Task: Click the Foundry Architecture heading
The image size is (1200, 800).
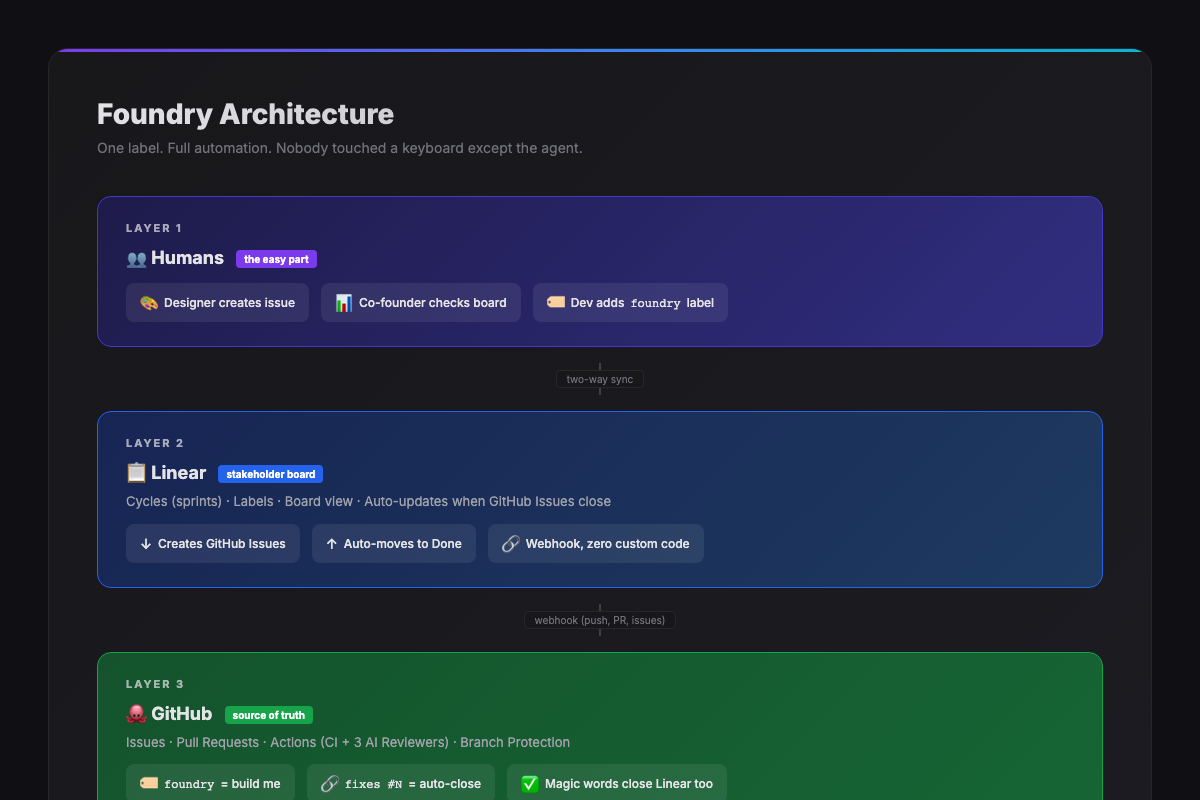Action: [245, 114]
